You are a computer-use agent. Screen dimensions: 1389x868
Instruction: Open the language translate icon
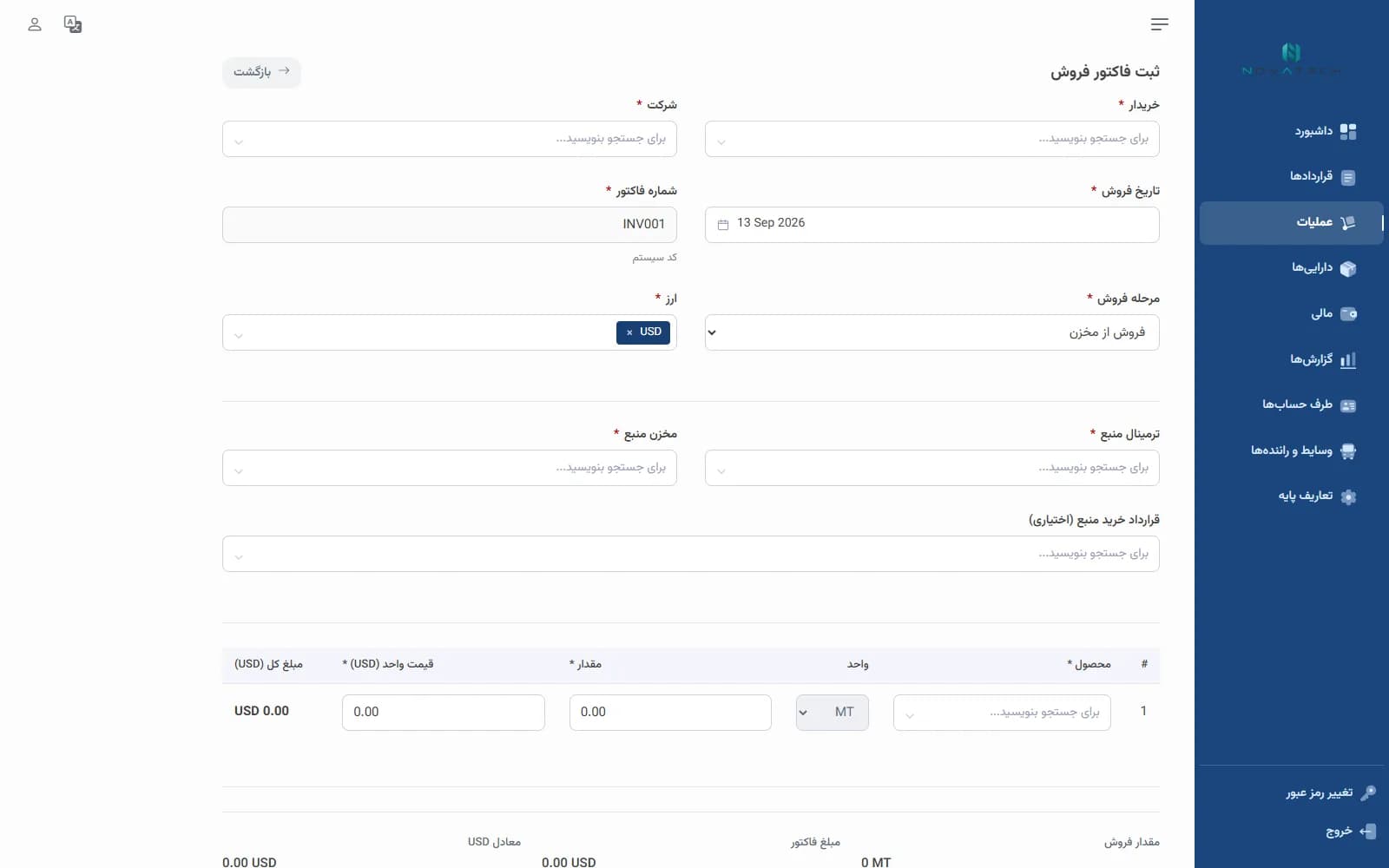click(73, 24)
